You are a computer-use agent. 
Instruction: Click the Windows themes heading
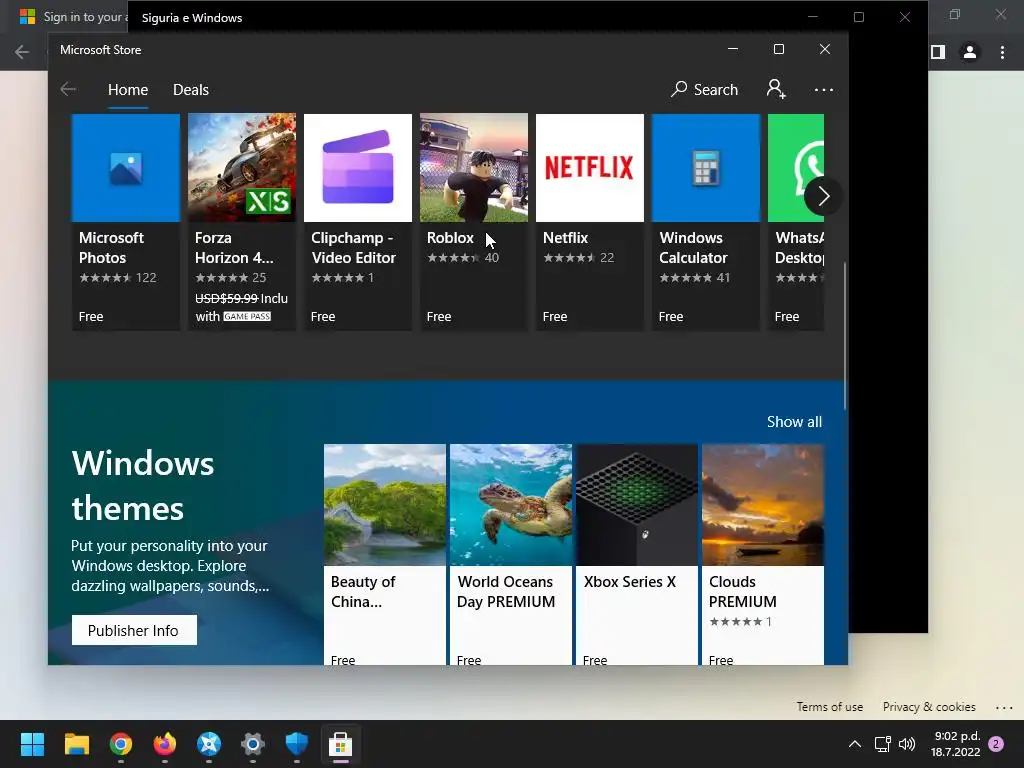pos(143,486)
